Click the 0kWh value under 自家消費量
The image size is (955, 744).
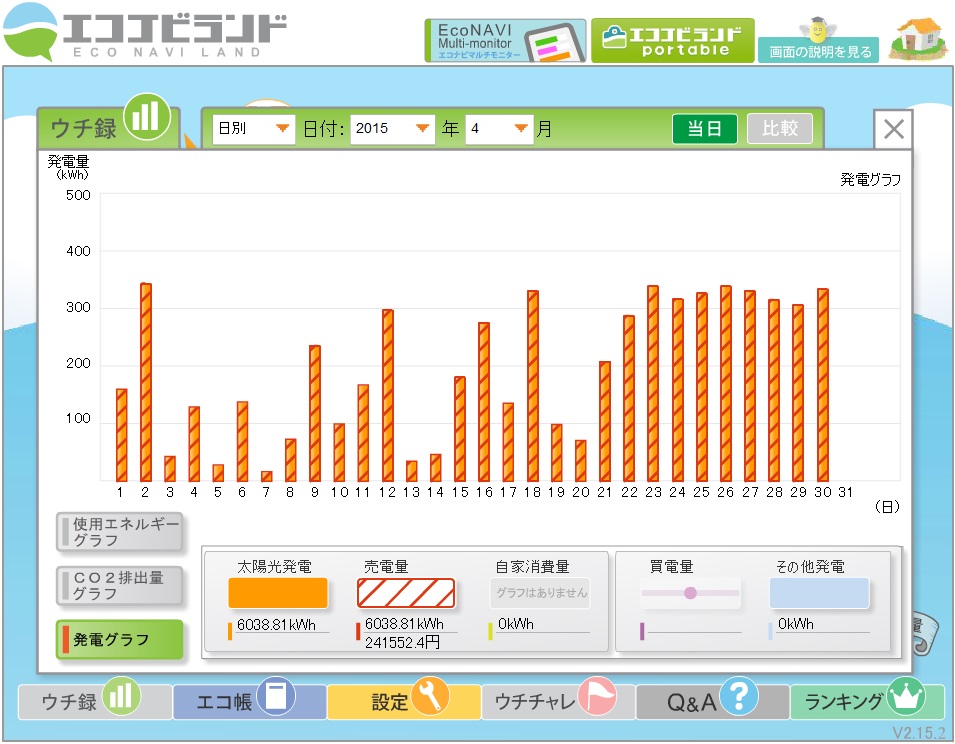(x=515, y=624)
